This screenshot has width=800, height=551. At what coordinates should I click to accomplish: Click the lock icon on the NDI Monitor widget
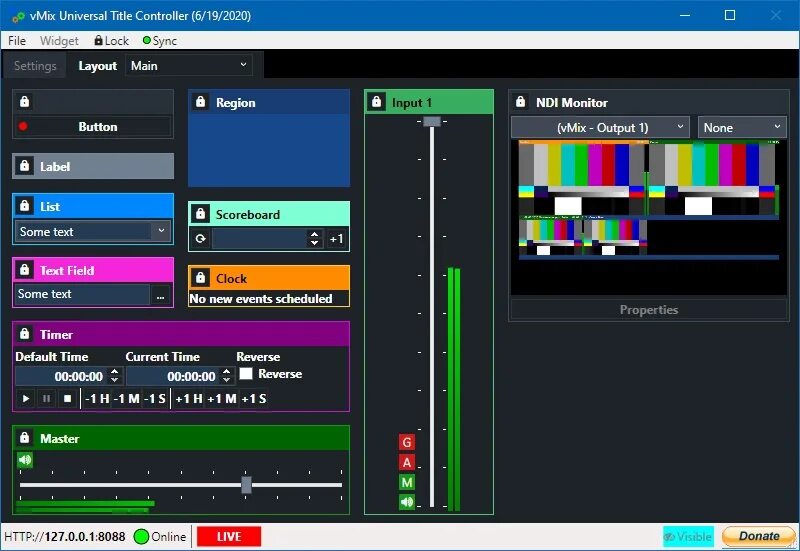(x=520, y=102)
